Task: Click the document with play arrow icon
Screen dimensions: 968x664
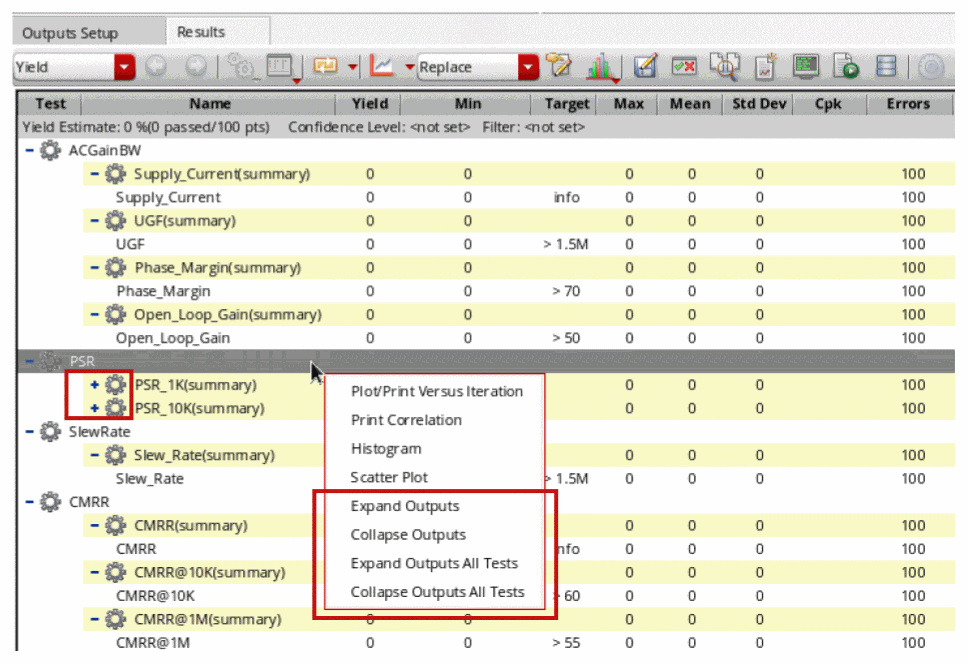Action: [x=848, y=67]
